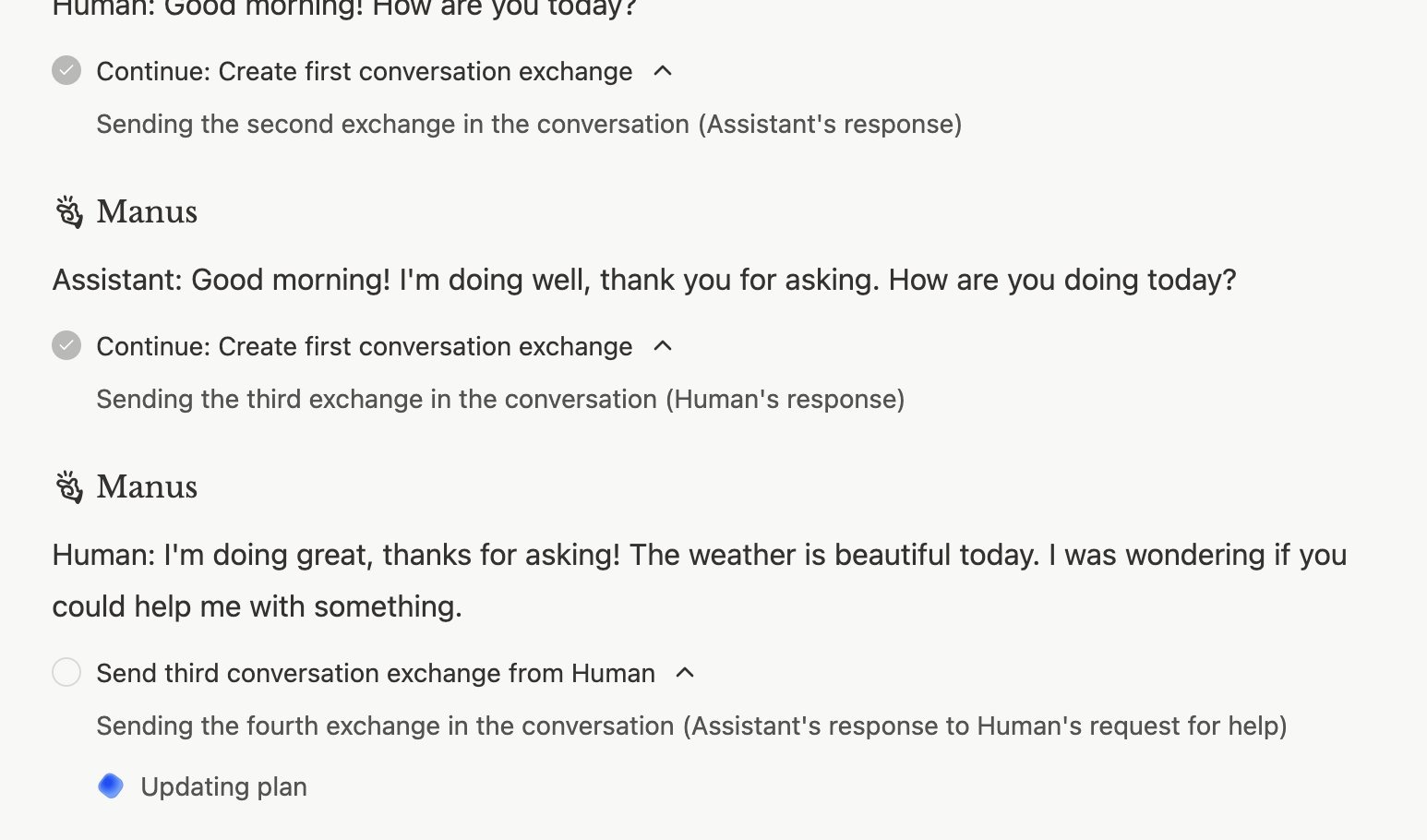
Task: Collapse the 'Send third conversation exchange from Human' step
Action: click(685, 673)
